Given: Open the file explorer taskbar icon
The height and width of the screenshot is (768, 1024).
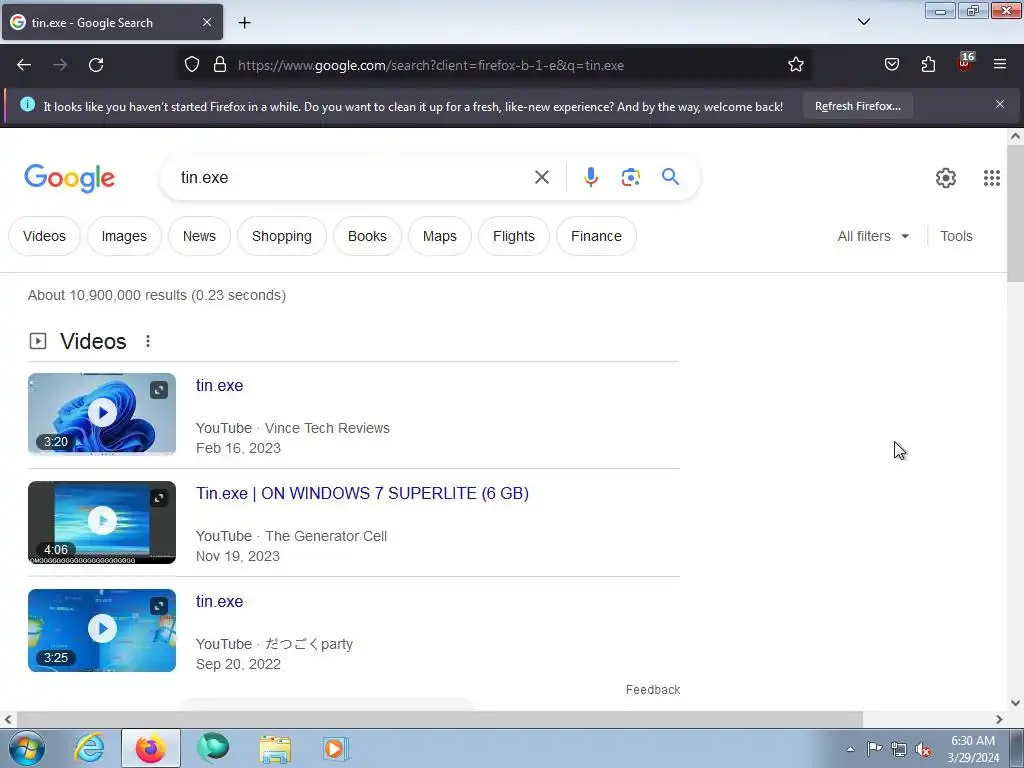Looking at the screenshot, I should (x=275, y=749).
